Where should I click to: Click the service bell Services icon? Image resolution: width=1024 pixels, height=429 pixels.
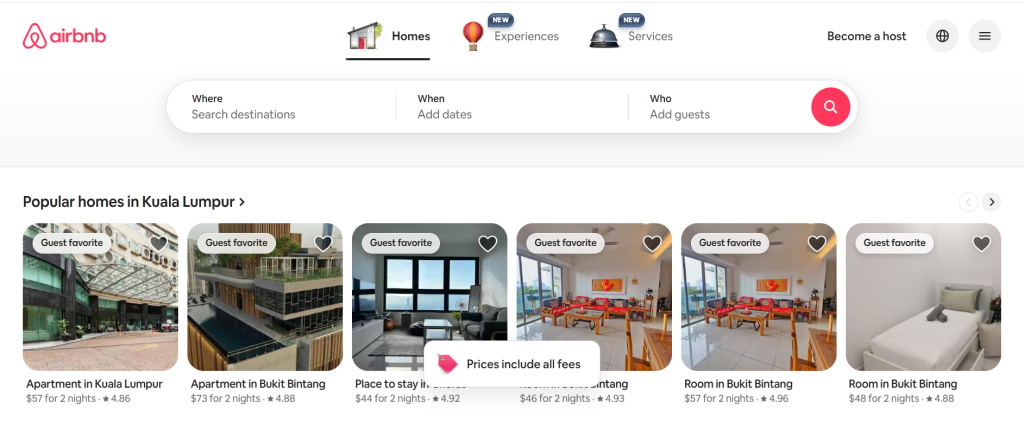click(604, 37)
